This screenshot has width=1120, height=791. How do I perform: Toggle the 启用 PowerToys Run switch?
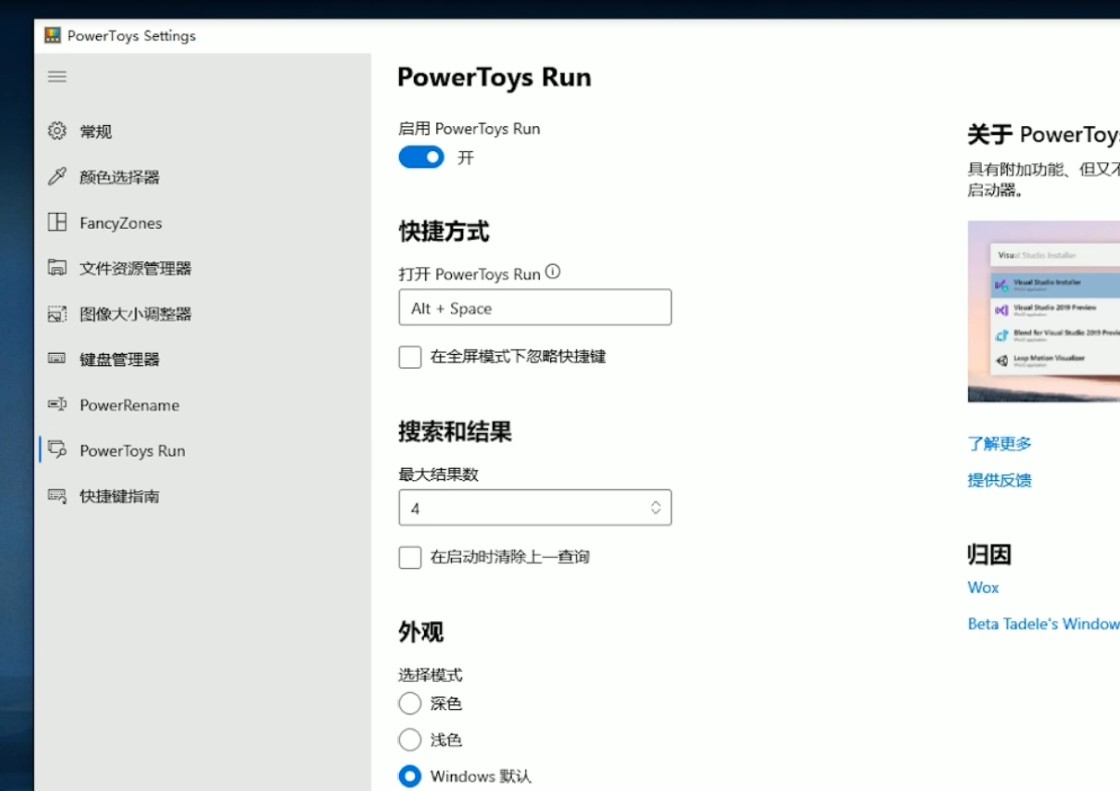click(x=421, y=157)
